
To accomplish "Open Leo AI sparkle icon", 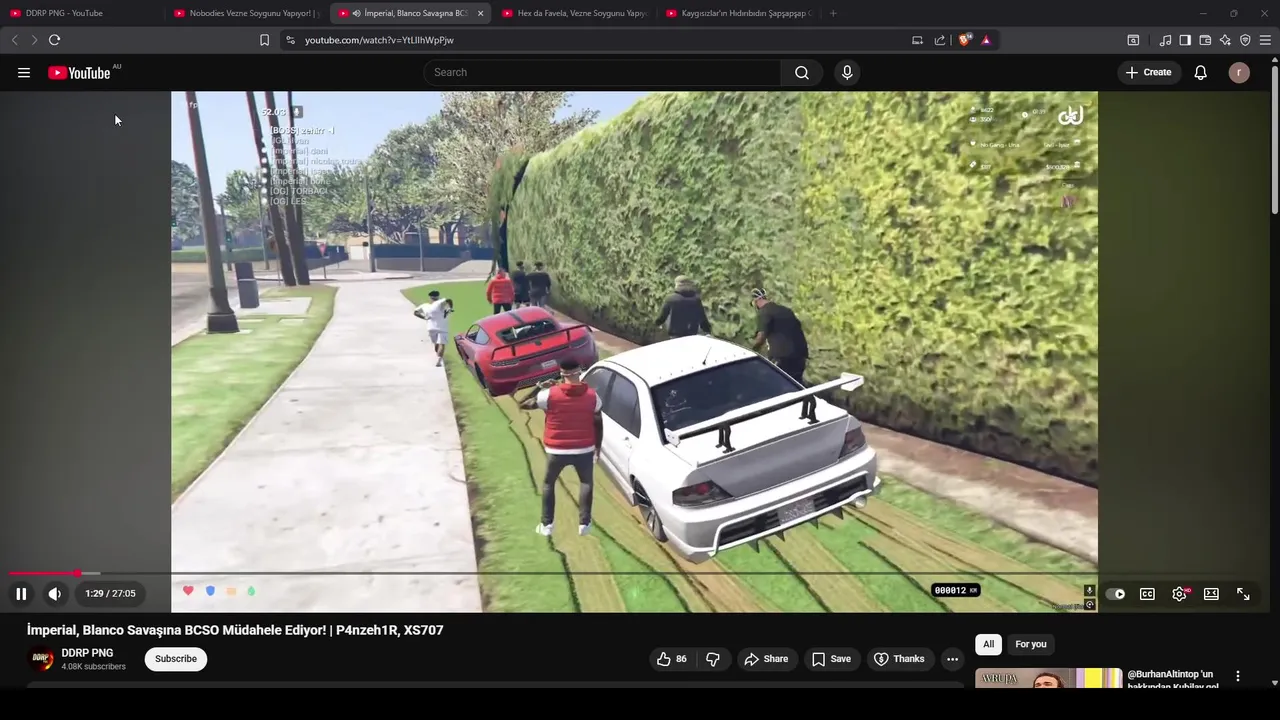I will [x=1225, y=40].
